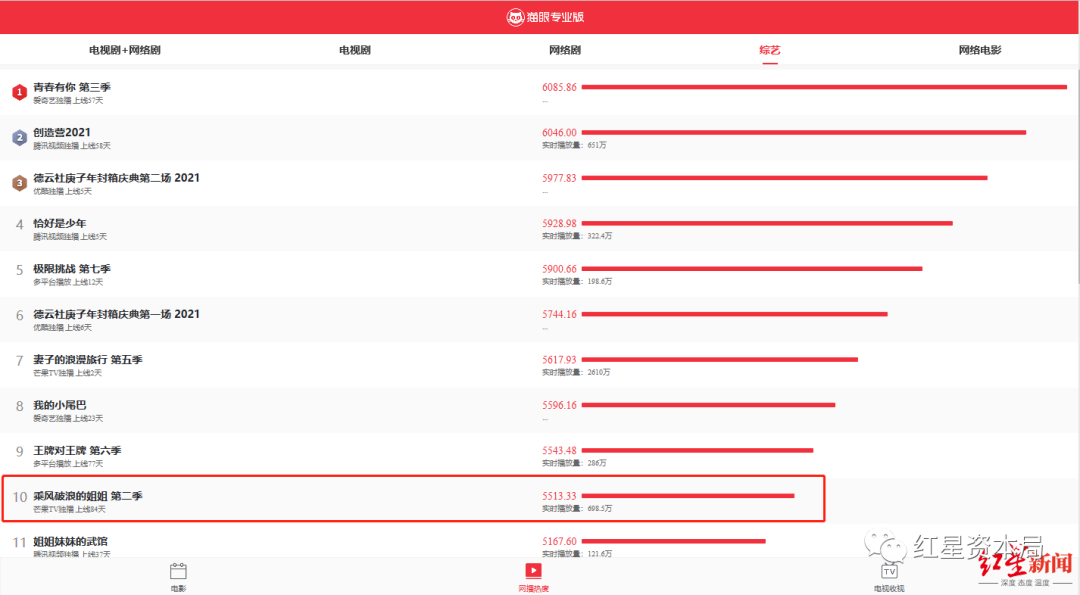
Task: Click heat value 6046.00
Action: [x=559, y=132]
